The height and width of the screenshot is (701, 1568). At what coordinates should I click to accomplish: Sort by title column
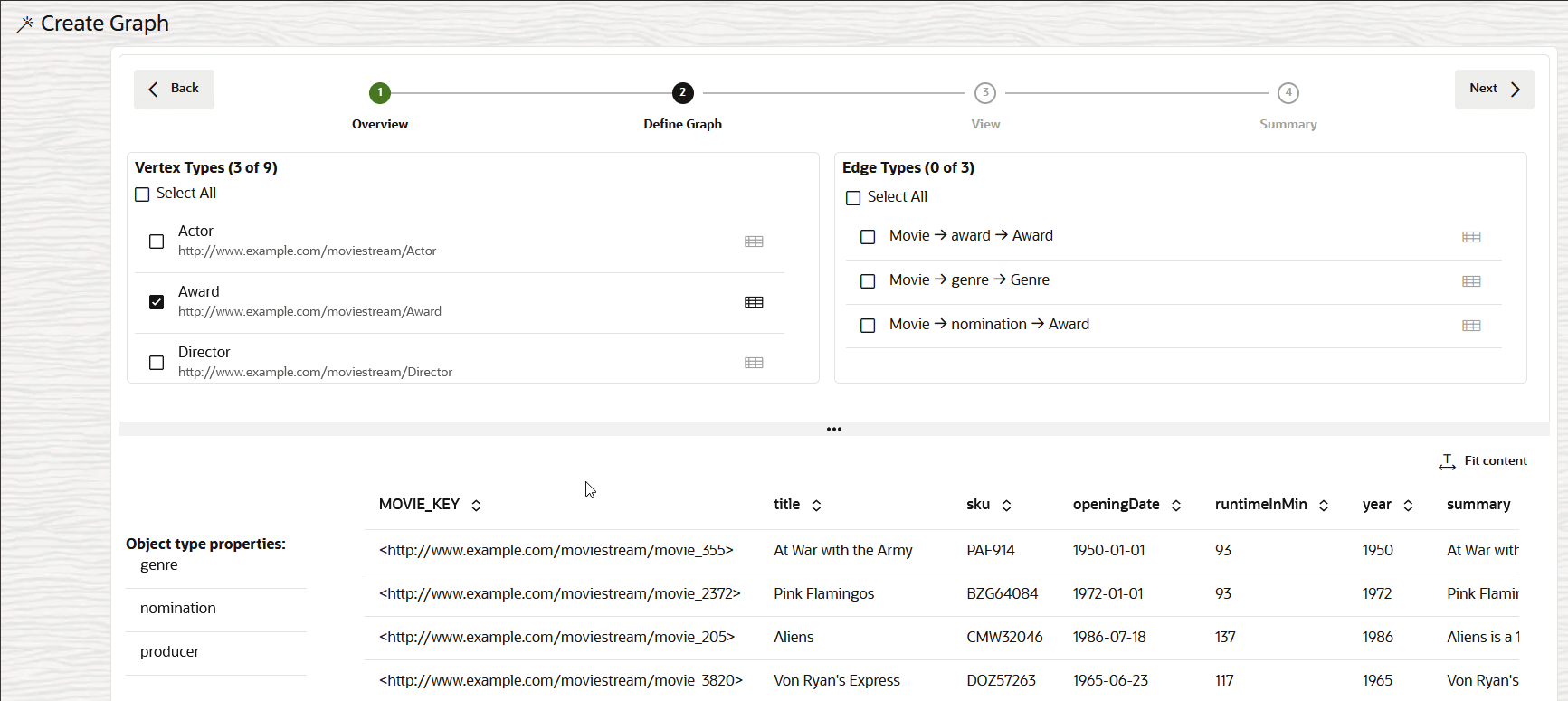[816, 506]
